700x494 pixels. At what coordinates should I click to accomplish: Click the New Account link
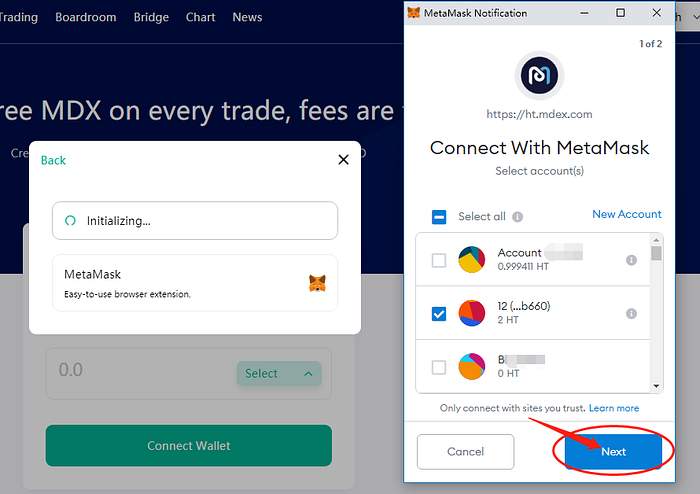[627, 214]
